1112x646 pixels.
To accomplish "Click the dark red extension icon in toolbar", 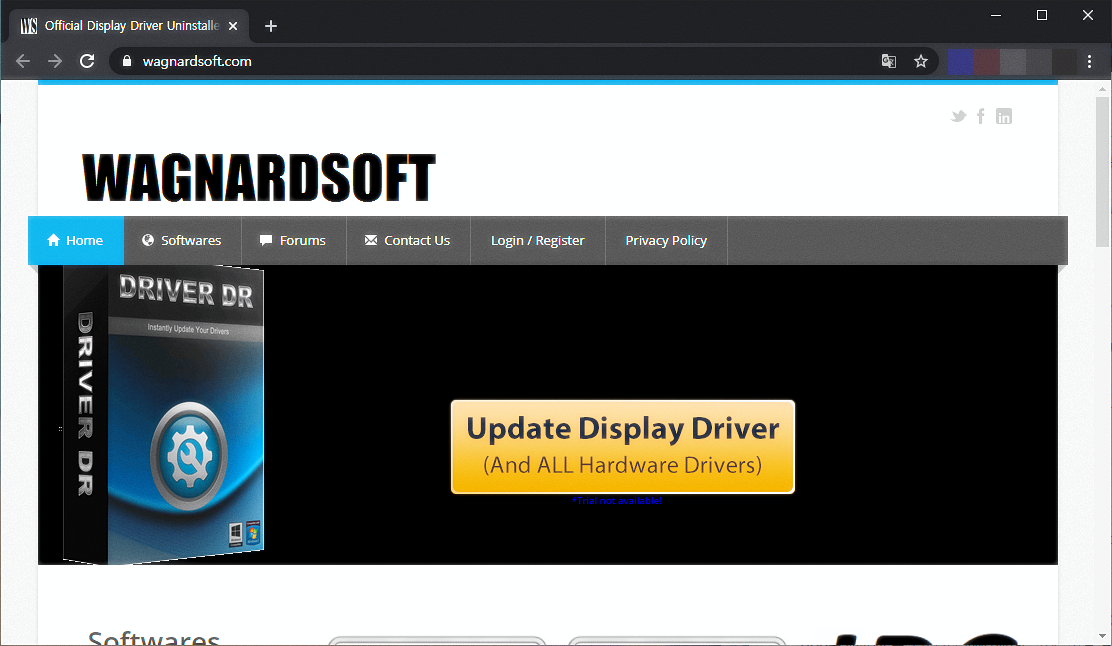I will click(x=986, y=62).
